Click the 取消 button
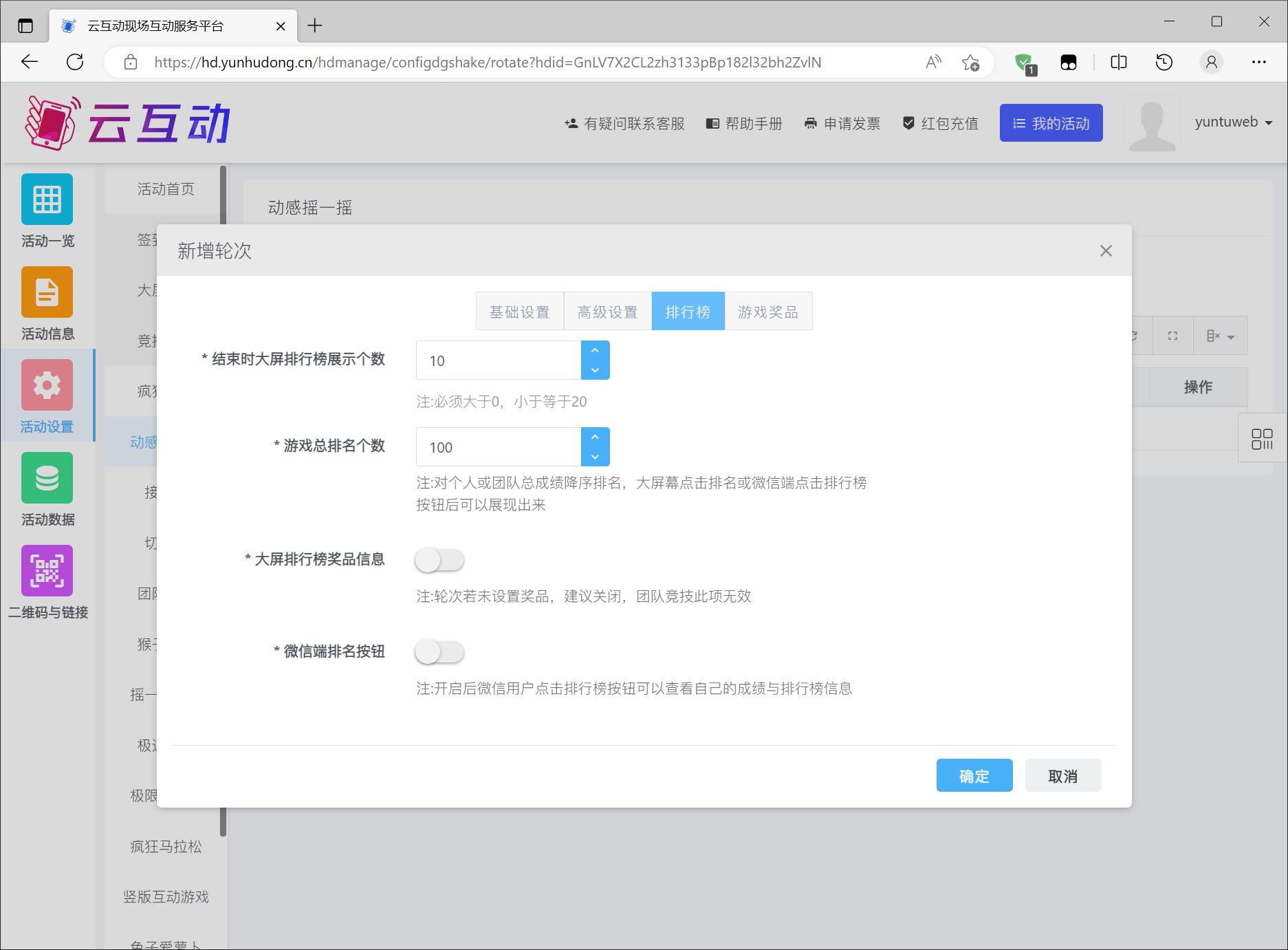The height and width of the screenshot is (950, 1288). (1062, 776)
